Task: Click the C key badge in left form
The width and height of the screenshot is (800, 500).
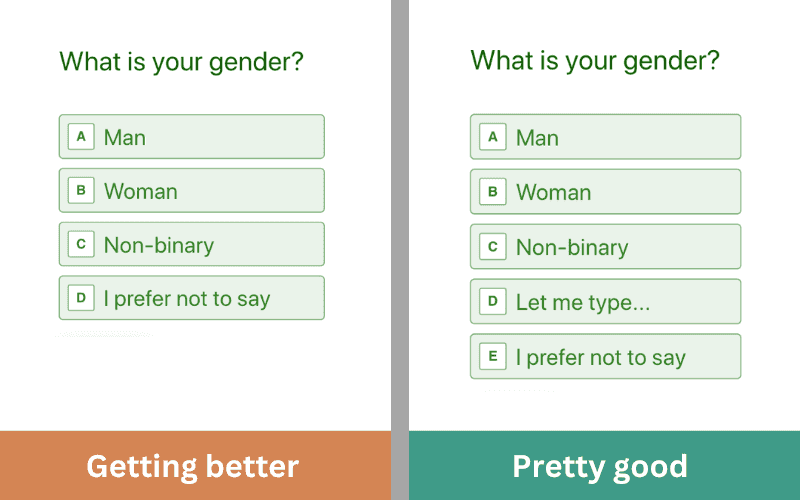Action: point(81,244)
